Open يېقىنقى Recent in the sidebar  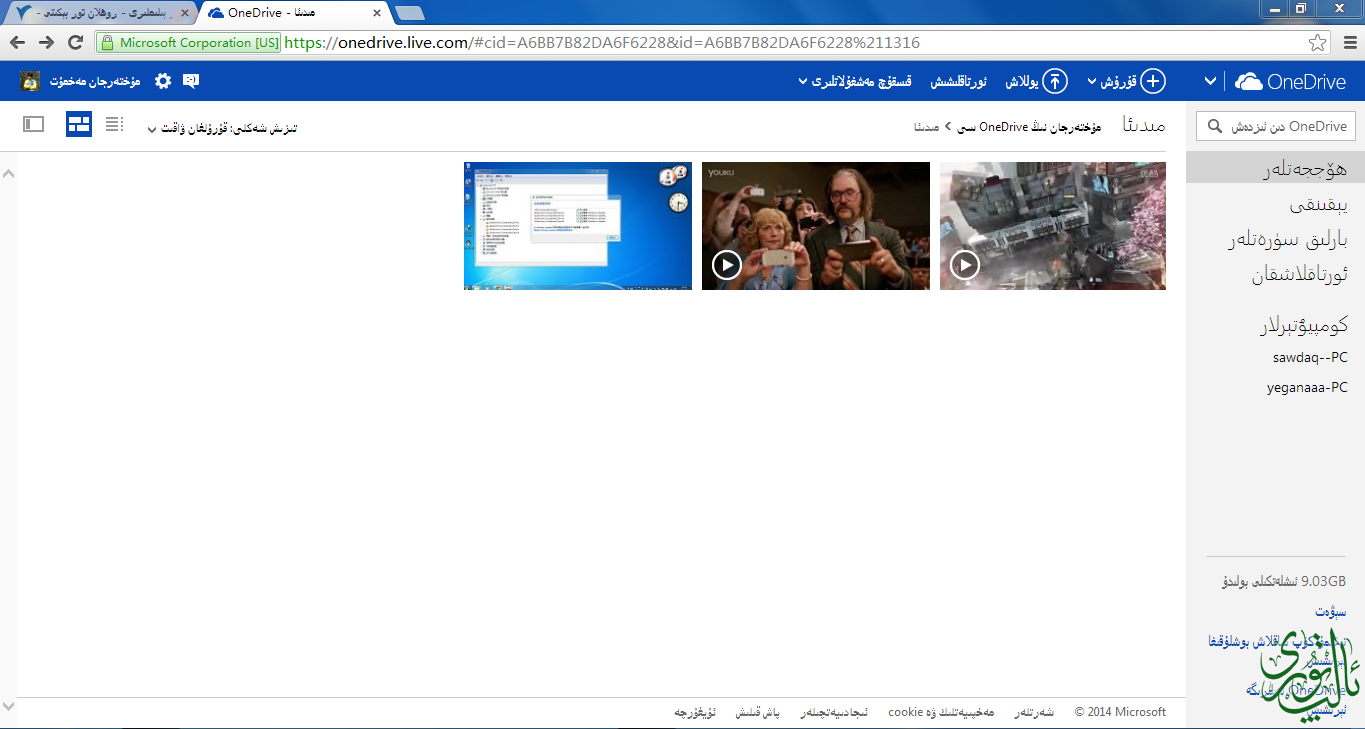click(x=1318, y=205)
